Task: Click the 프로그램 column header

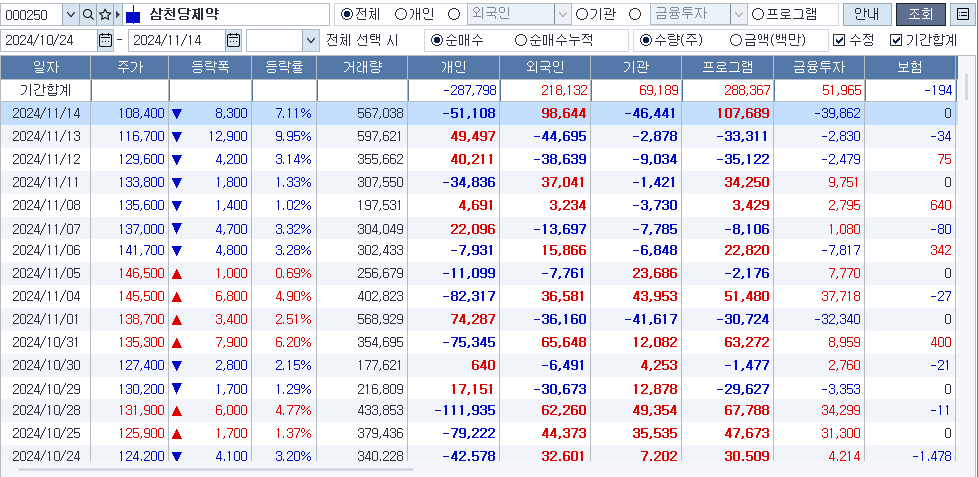Action: (x=727, y=67)
